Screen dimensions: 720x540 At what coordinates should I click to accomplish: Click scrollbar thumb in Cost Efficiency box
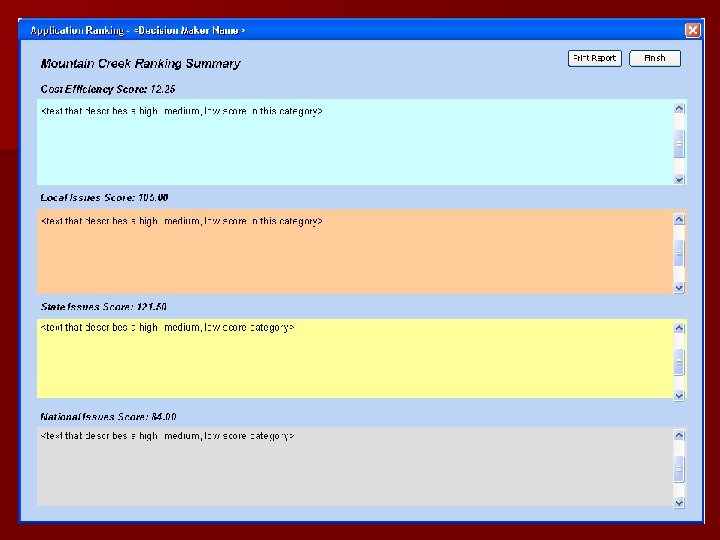coord(679,144)
